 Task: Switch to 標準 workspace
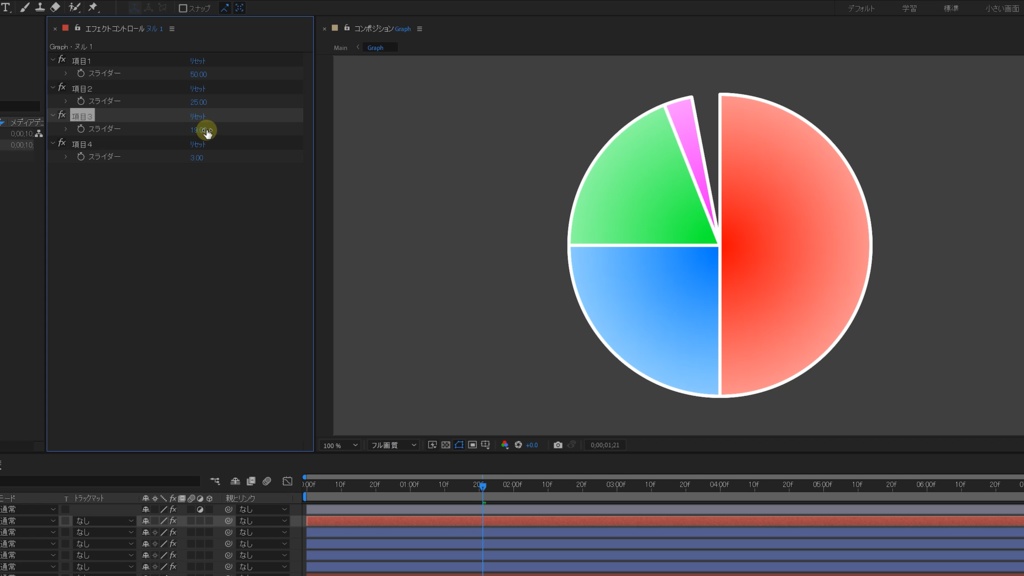(951, 8)
